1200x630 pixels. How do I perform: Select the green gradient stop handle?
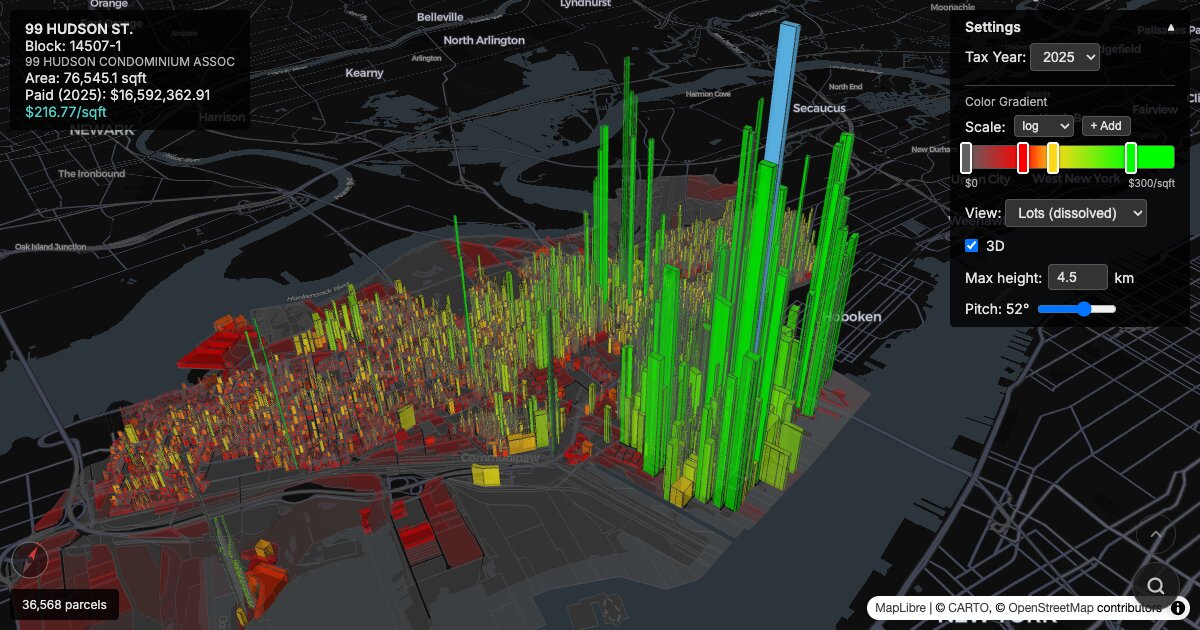(x=1131, y=157)
